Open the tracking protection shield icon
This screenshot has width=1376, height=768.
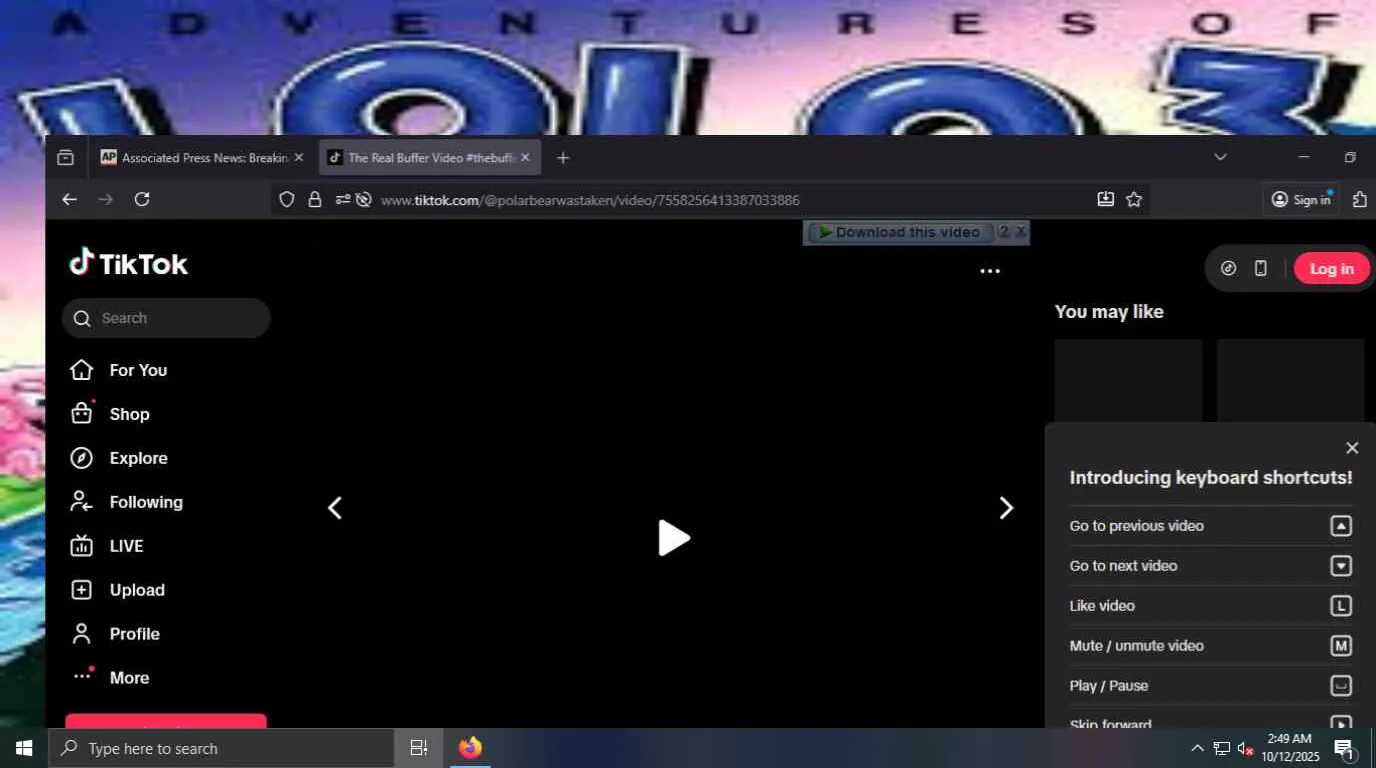(x=287, y=200)
